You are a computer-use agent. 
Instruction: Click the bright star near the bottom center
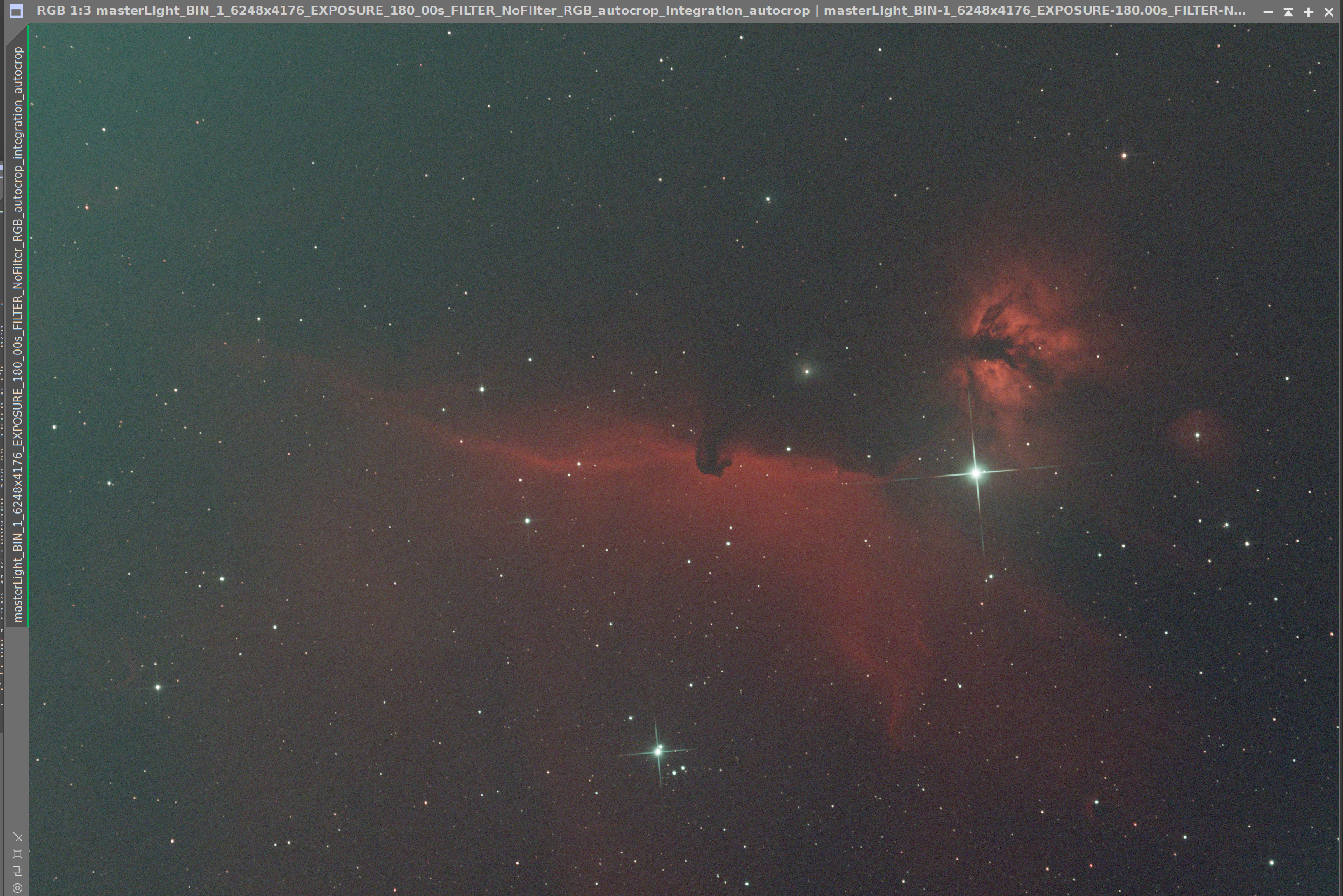pos(658,751)
